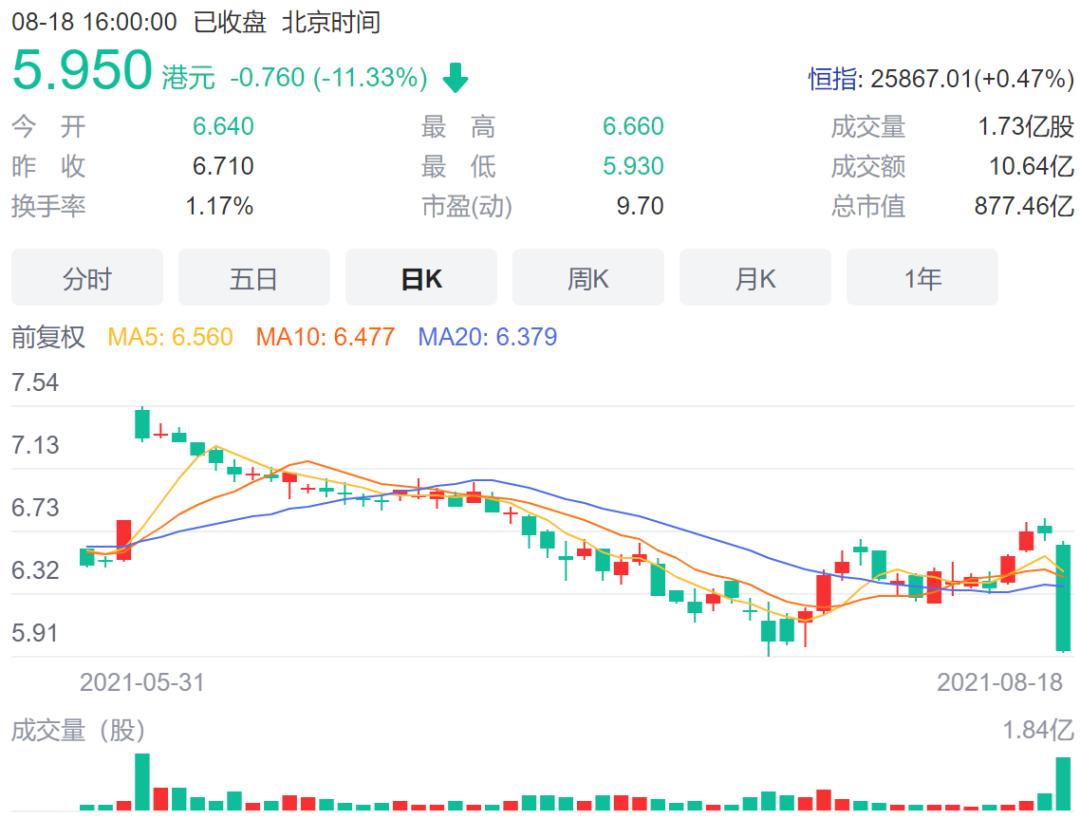
Task: Open the 周K weekly chart view
Action: [588, 278]
